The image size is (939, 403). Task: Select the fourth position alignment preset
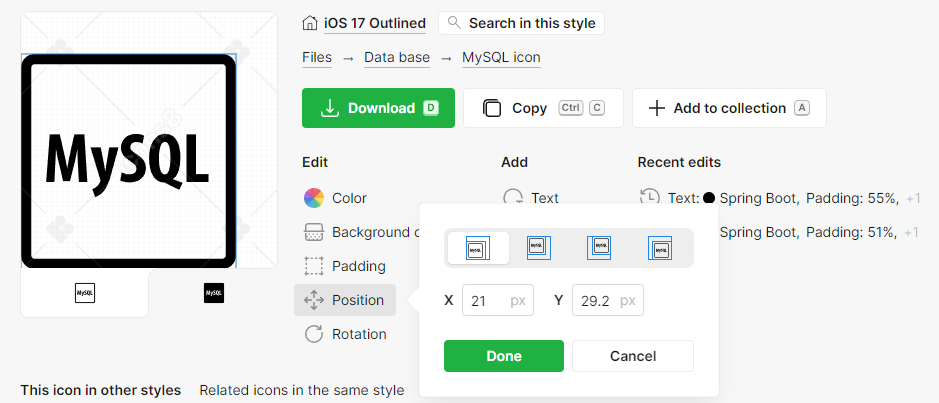coord(660,247)
